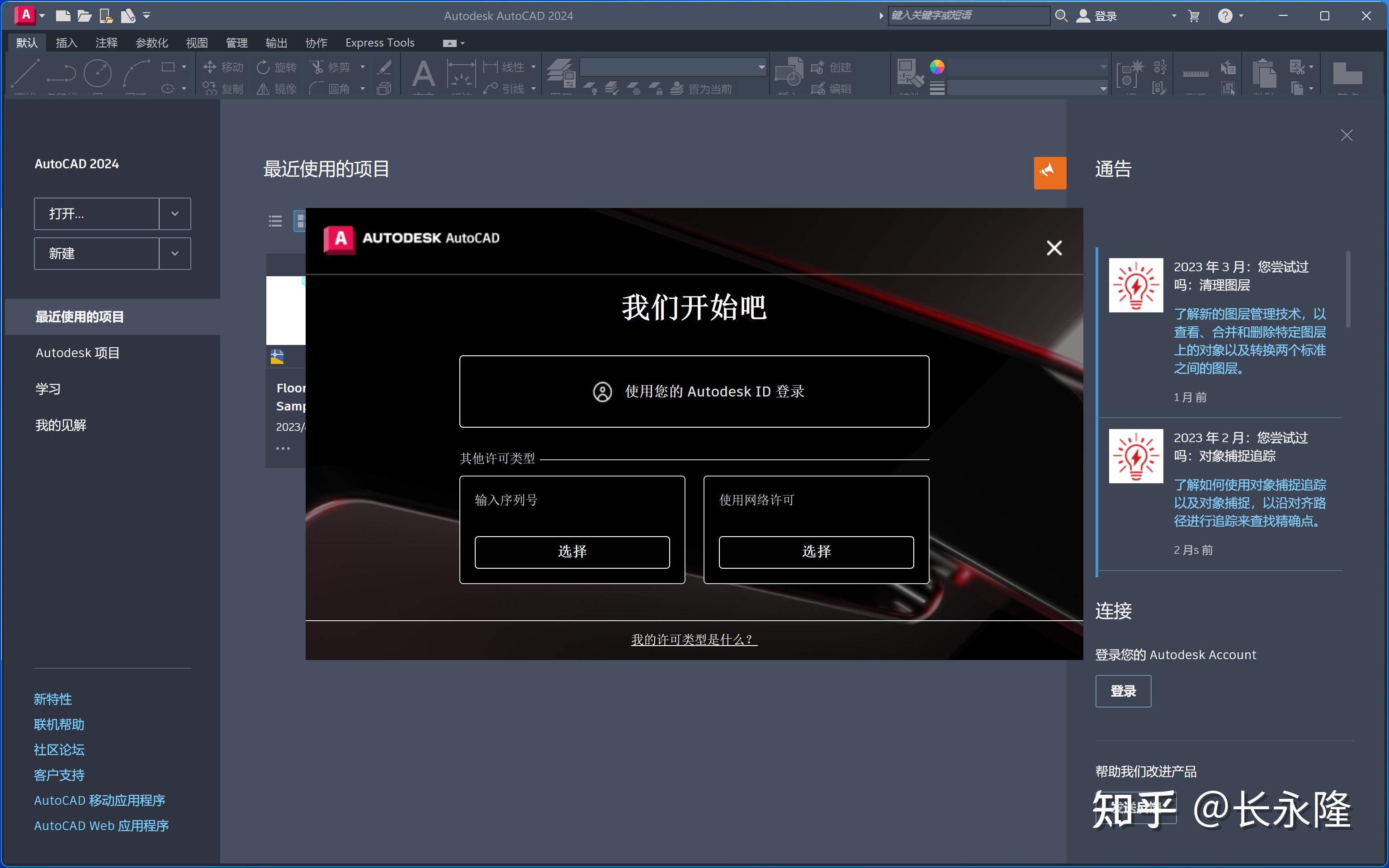Click the keyword search input field
The width and height of the screenshot is (1389, 868).
pos(969,15)
